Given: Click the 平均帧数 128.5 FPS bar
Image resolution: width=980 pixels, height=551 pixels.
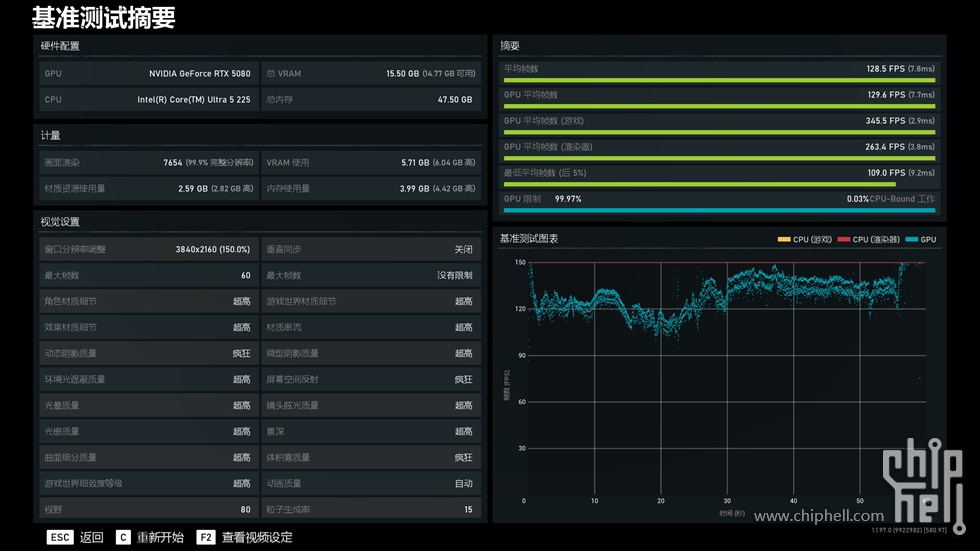Looking at the screenshot, I should click(x=719, y=80).
